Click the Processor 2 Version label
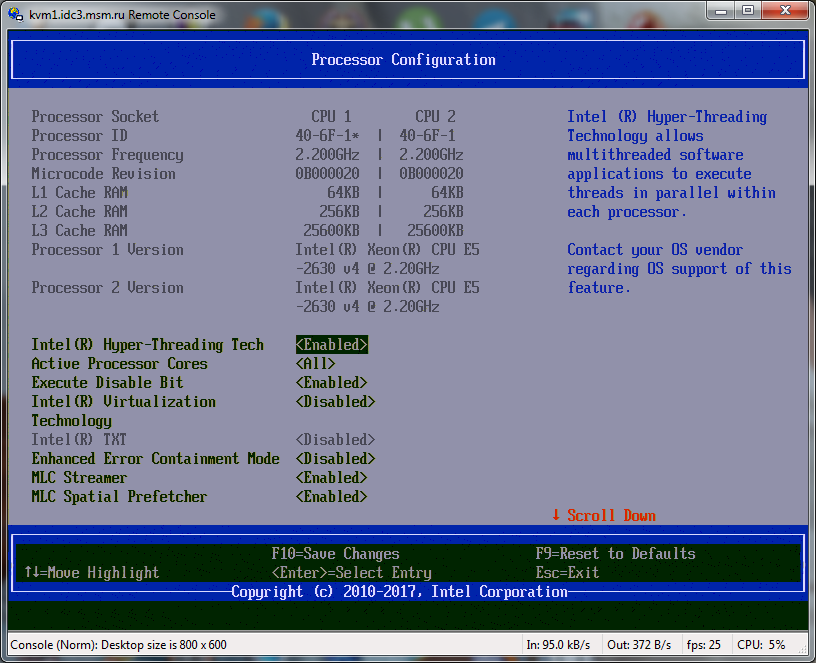The image size is (816, 663). tap(107, 287)
